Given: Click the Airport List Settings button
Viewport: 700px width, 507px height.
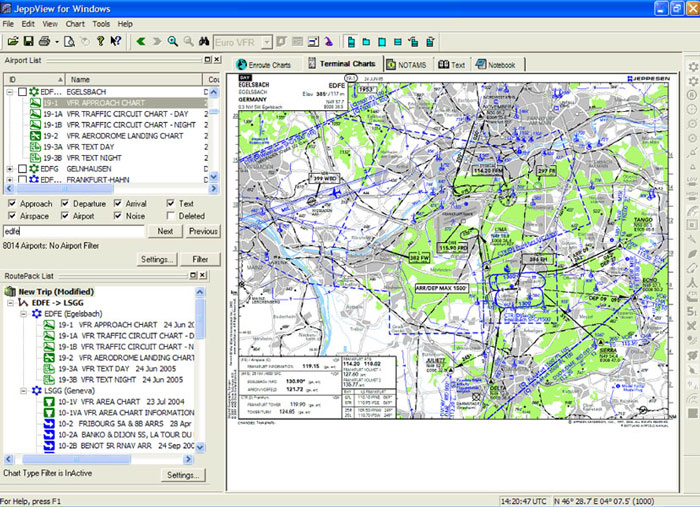Looking at the screenshot, I should pos(157,259).
